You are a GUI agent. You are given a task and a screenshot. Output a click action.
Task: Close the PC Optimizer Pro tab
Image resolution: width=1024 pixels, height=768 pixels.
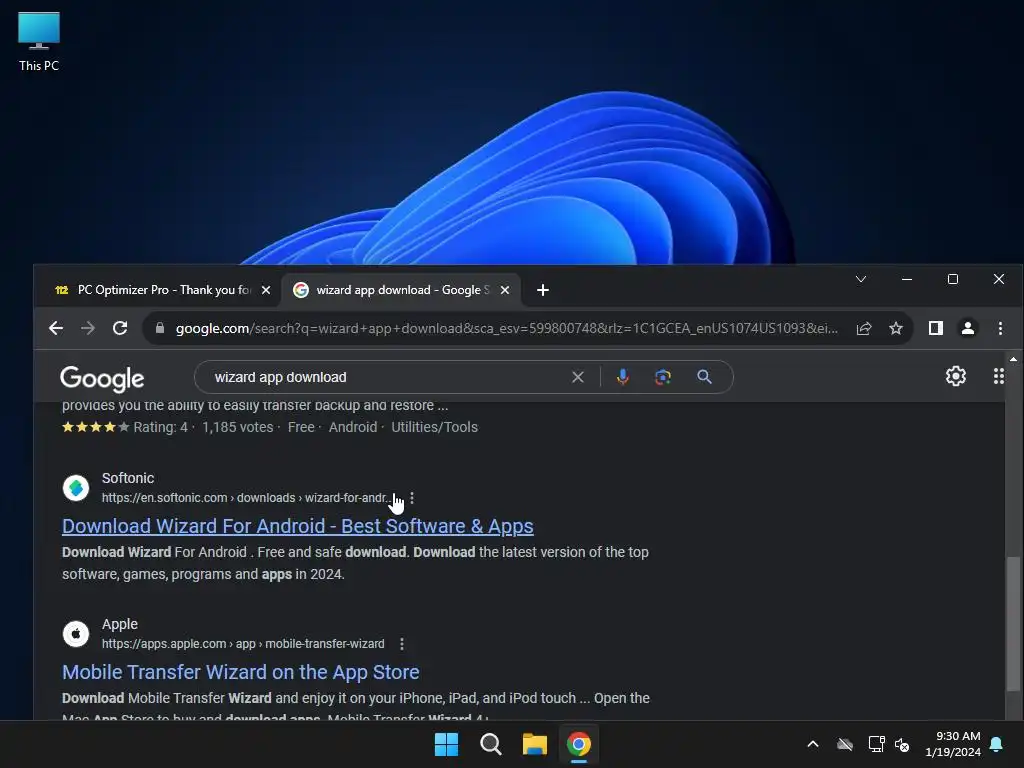pos(266,290)
